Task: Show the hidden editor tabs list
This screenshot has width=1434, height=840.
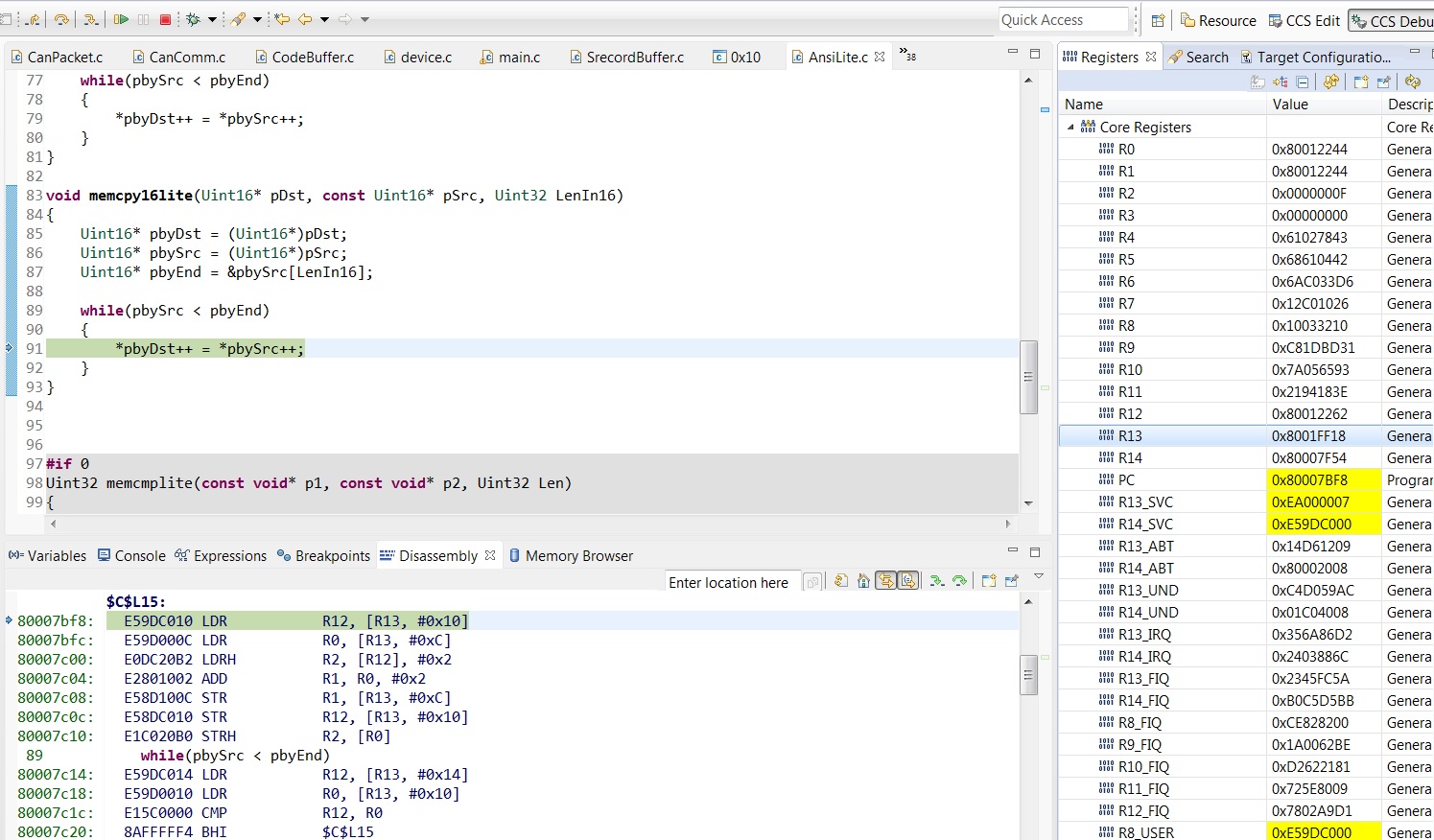Action: (x=906, y=55)
